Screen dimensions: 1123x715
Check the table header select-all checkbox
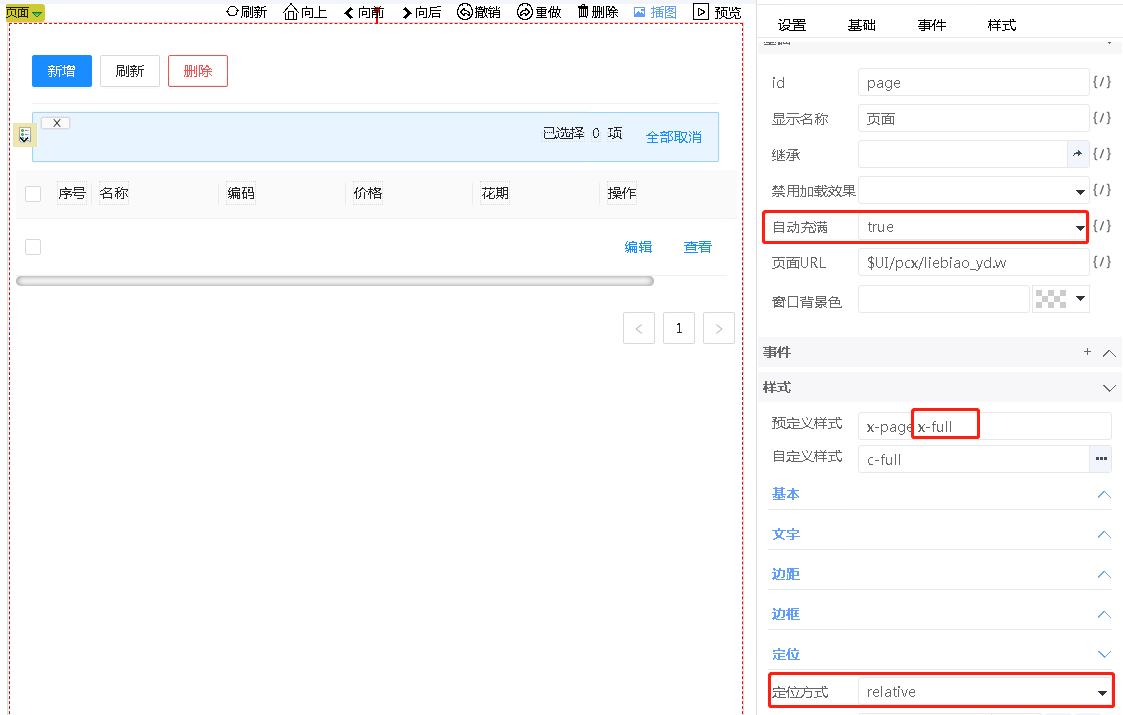tap(33, 194)
